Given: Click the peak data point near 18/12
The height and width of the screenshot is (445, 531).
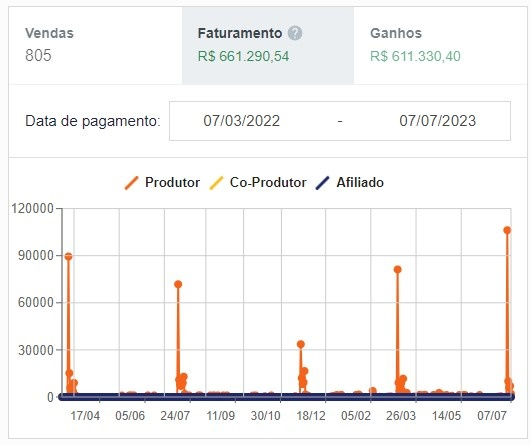Looking at the screenshot, I should pyautogui.click(x=301, y=344).
